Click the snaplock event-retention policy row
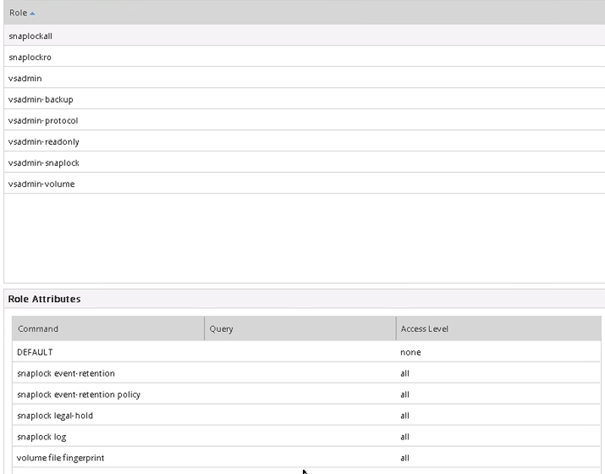605x474 pixels. point(79,394)
